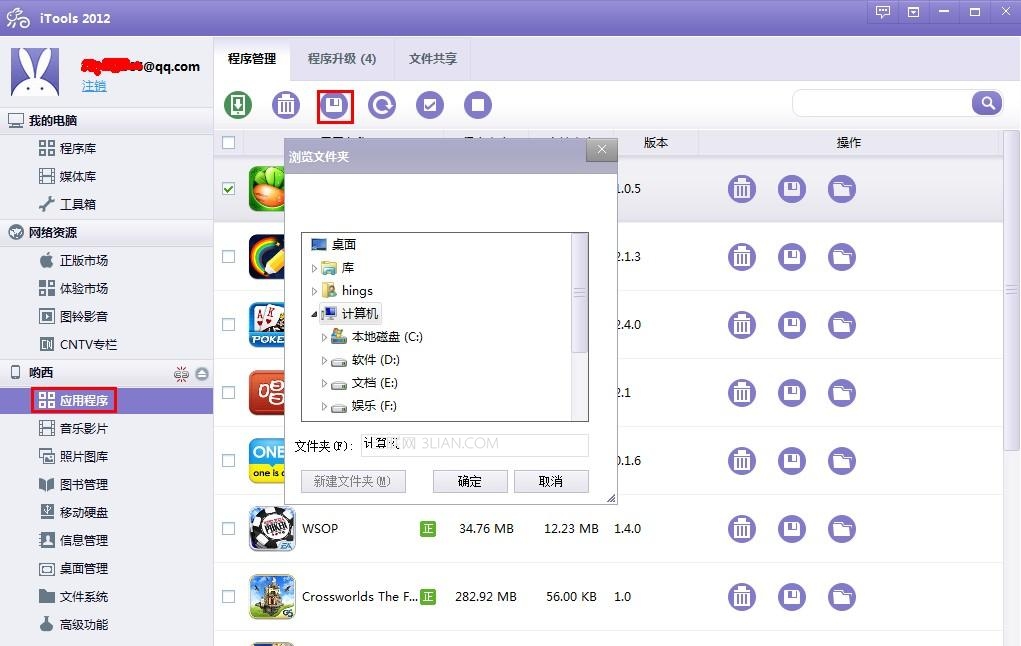Viewport: 1021px width, 646px height.
Task: Switch to the 程序升级 tab
Action: pos(344,58)
